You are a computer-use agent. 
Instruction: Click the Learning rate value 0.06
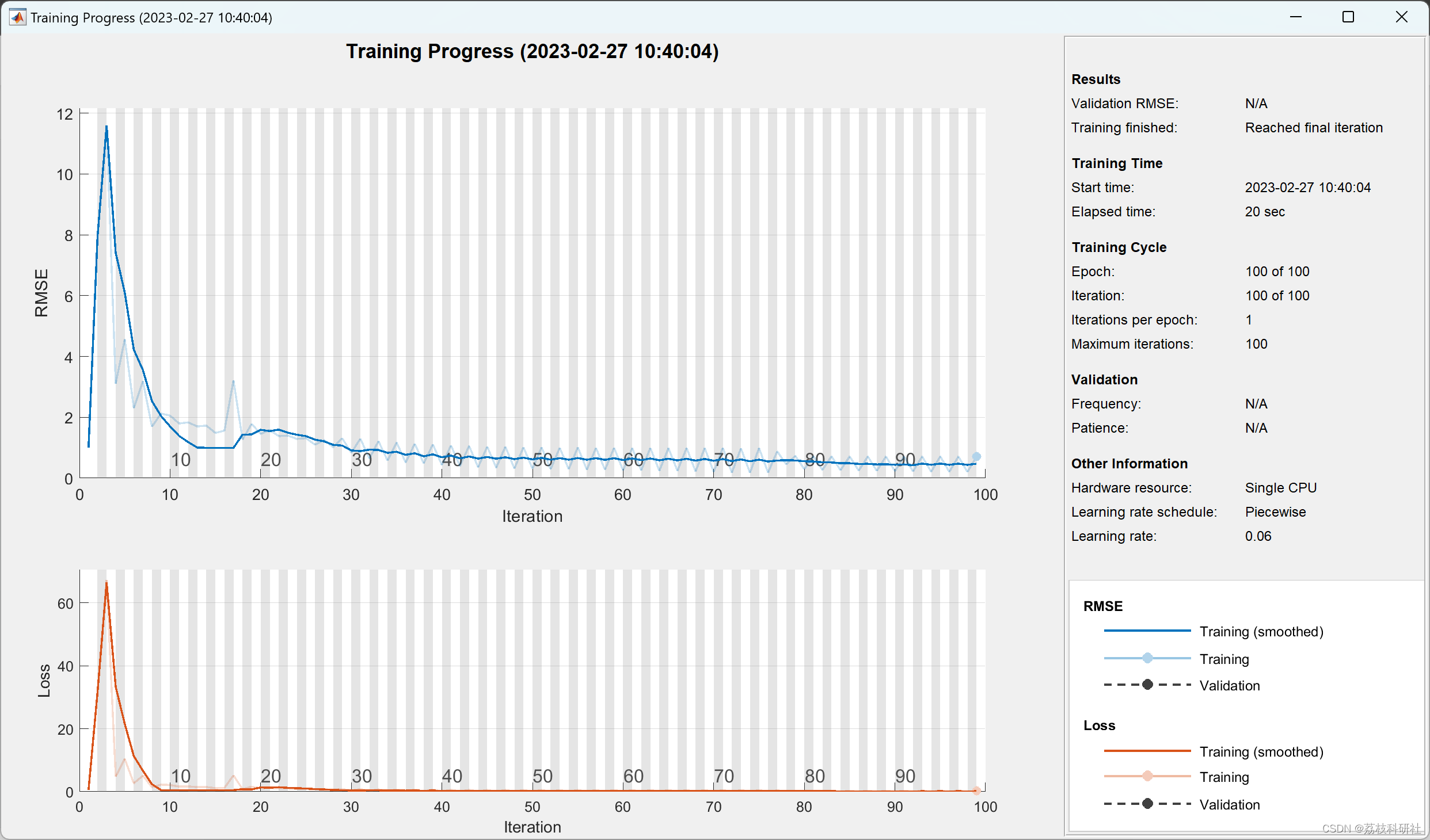pyautogui.click(x=1258, y=536)
